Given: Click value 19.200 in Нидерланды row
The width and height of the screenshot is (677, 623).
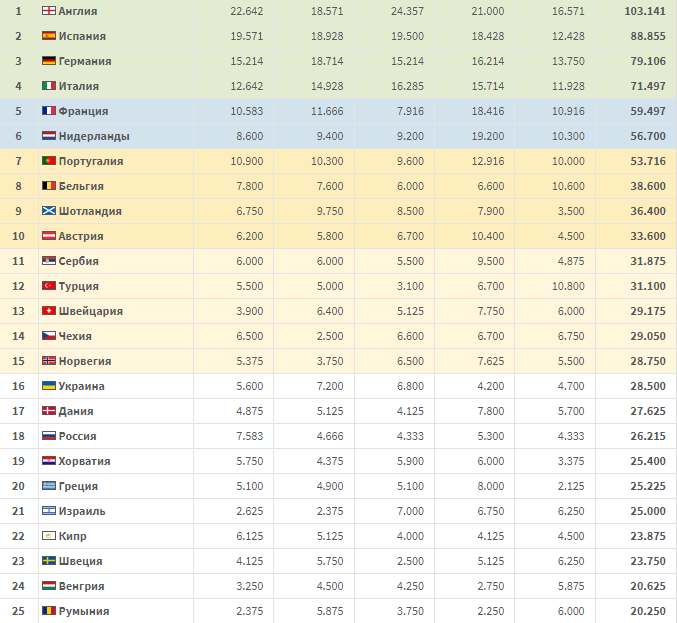Looking at the screenshot, I should click(x=488, y=136).
